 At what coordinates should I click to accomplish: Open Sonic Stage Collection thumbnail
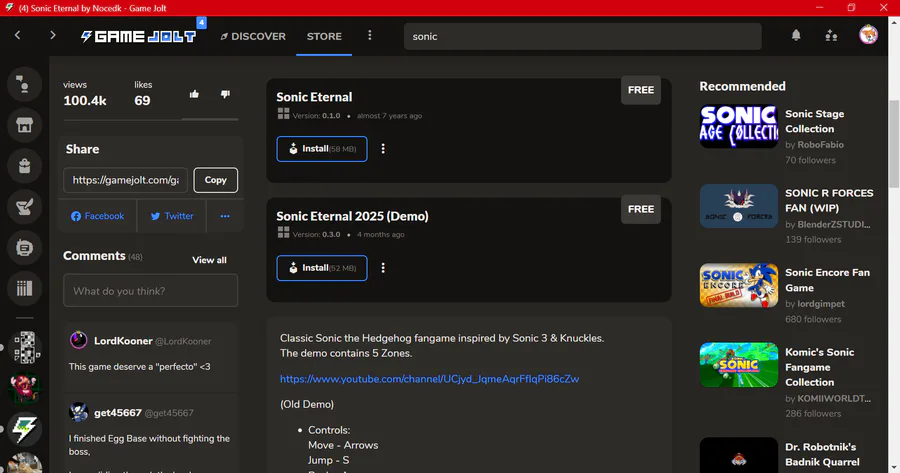[x=739, y=126]
